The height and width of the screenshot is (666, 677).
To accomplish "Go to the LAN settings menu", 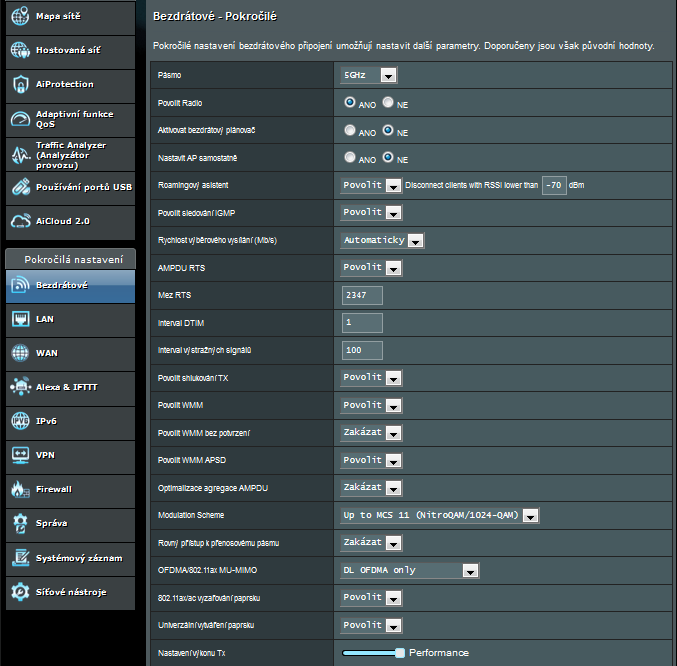I will [68, 319].
